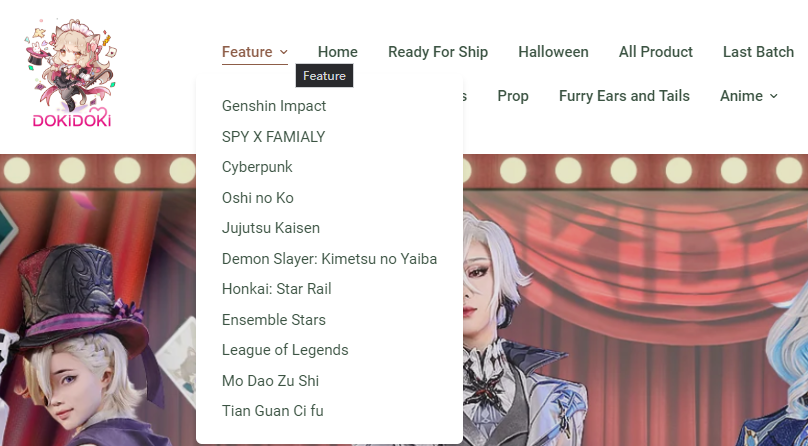
Task: Select SPY X FAMIALY entry
Action: pos(273,137)
